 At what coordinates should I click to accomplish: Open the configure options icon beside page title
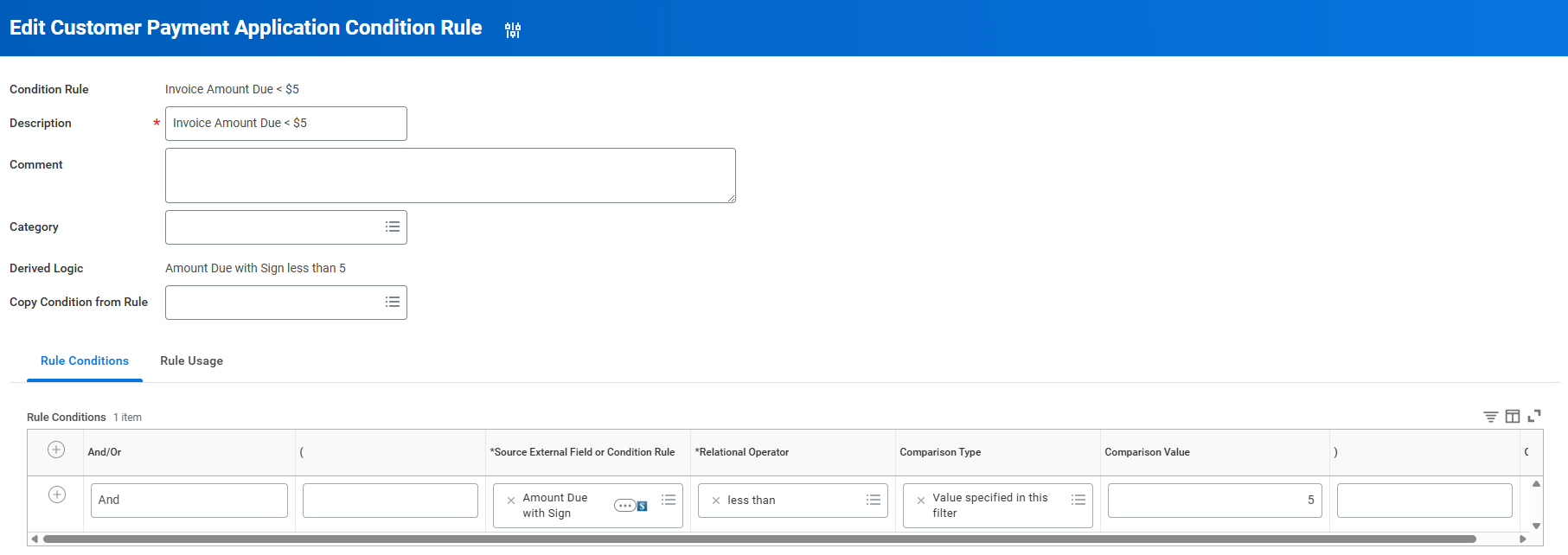tap(513, 30)
